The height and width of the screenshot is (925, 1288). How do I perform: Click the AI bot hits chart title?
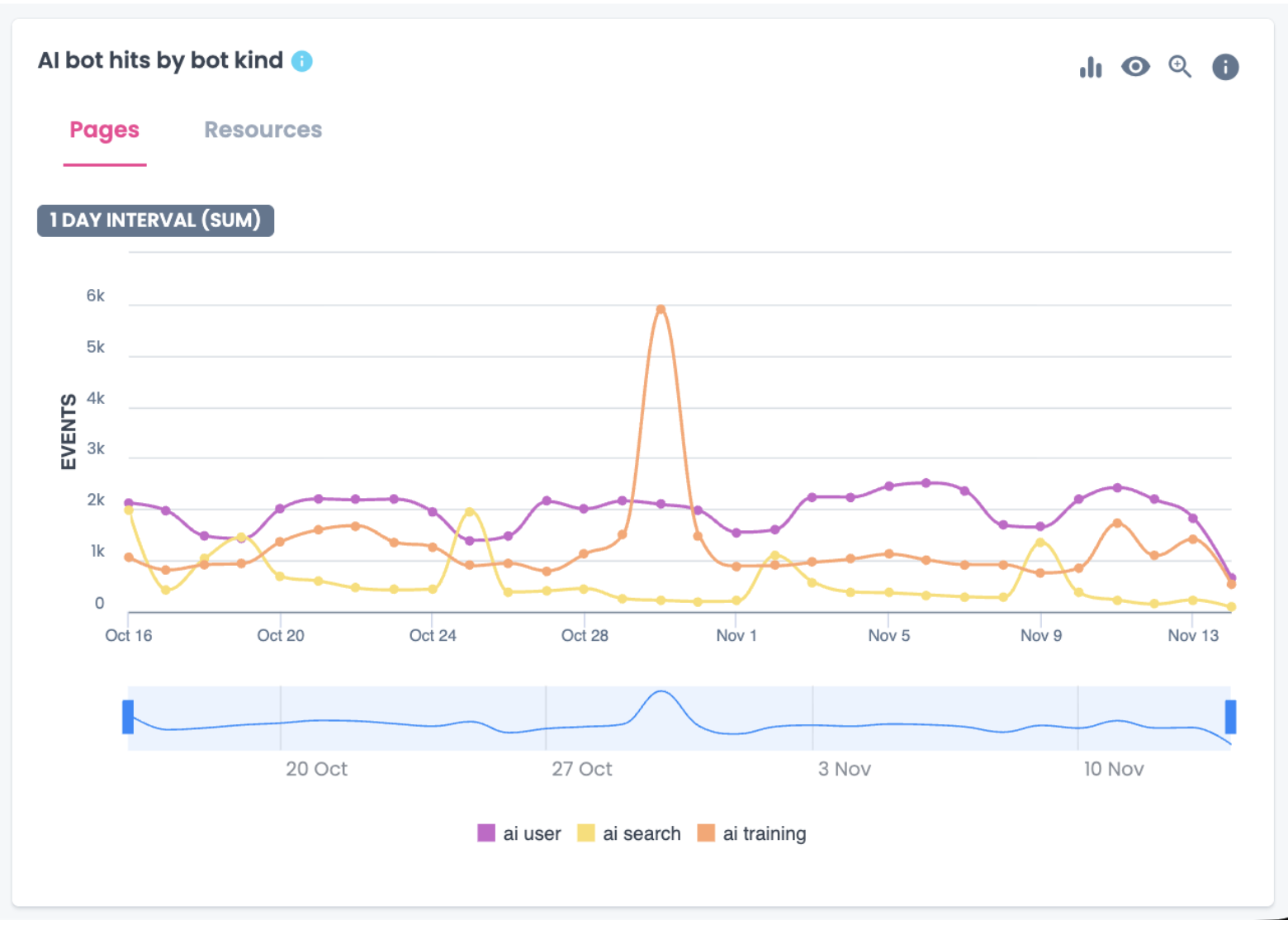click(x=162, y=60)
